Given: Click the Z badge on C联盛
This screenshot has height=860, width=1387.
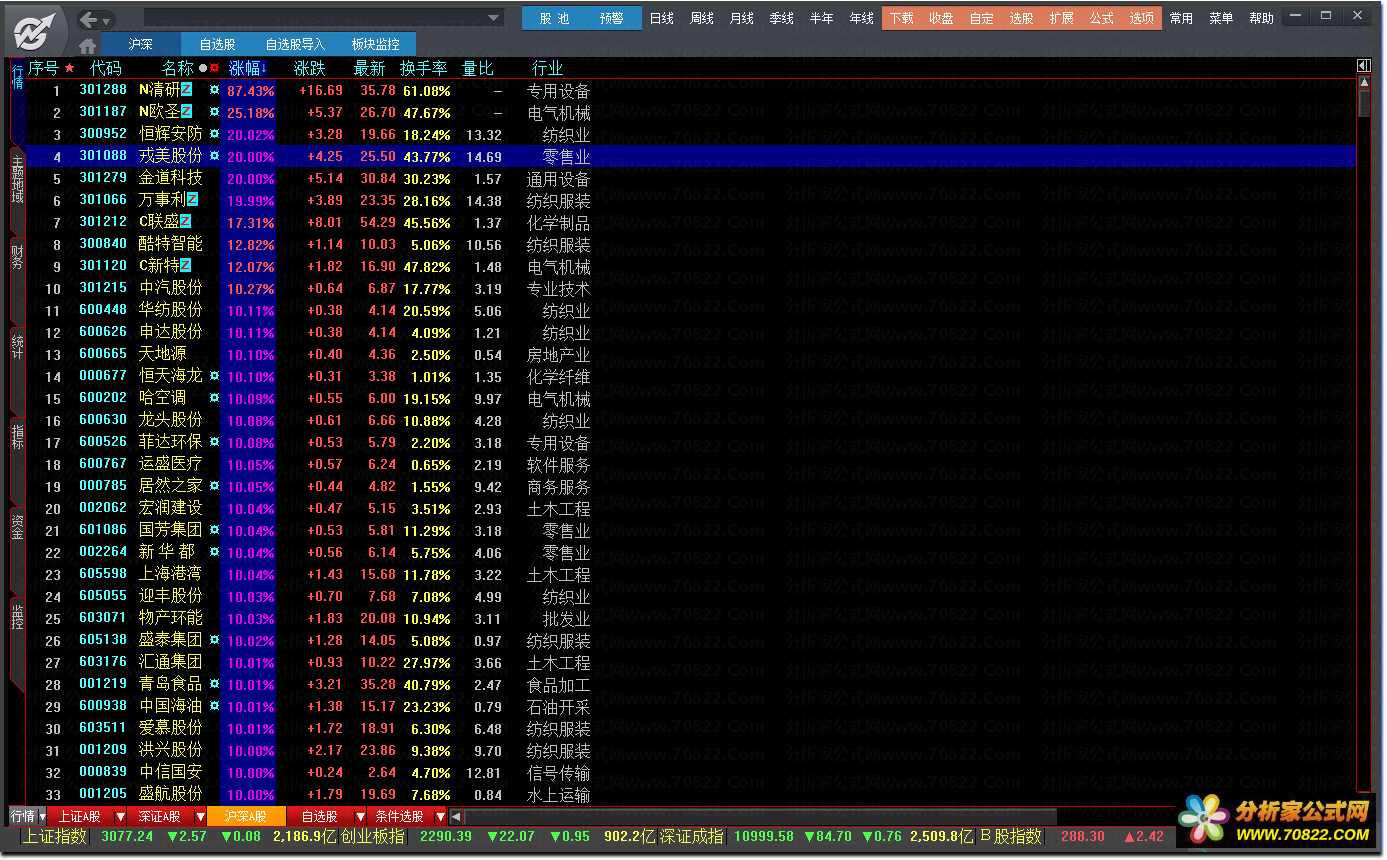Looking at the screenshot, I should (186, 221).
